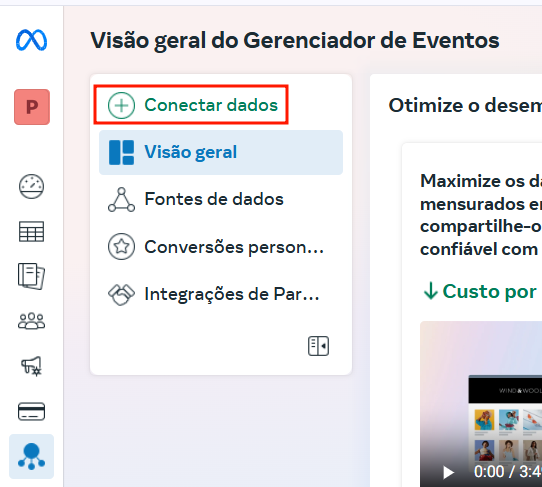Image resolution: width=542 pixels, height=487 pixels.
Task: Play the tutorial video
Action: [x=448, y=472]
